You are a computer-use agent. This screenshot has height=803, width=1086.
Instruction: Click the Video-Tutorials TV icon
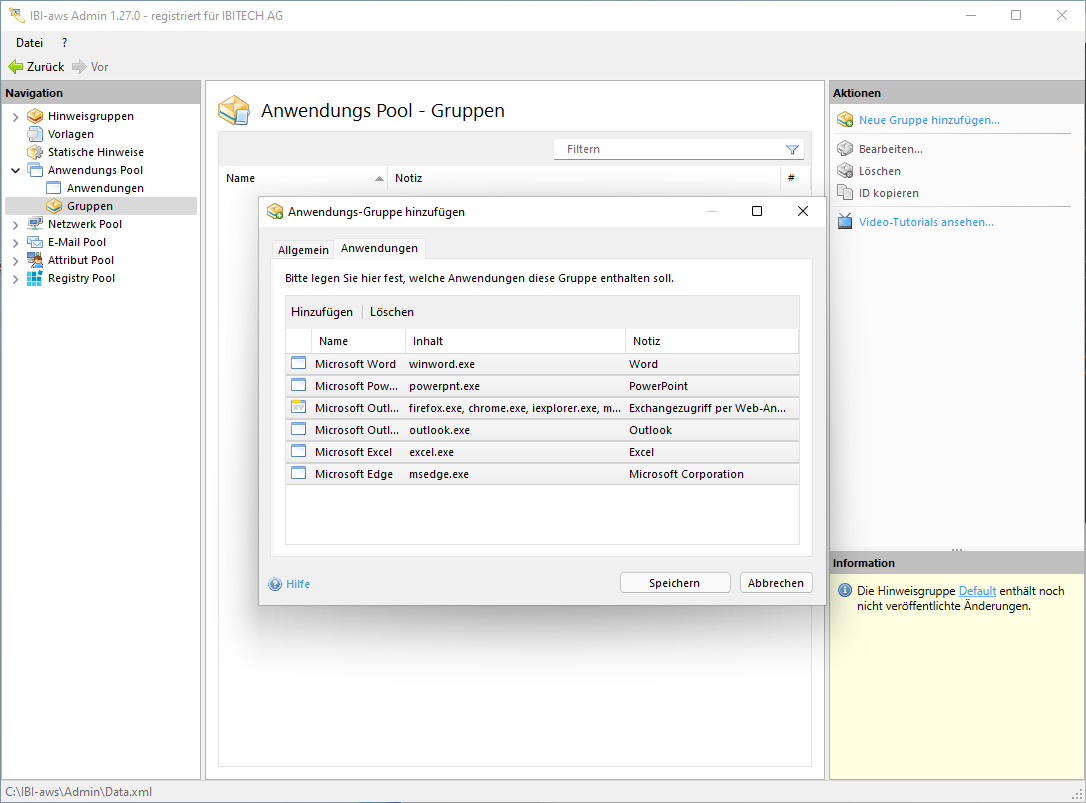pyautogui.click(x=845, y=222)
